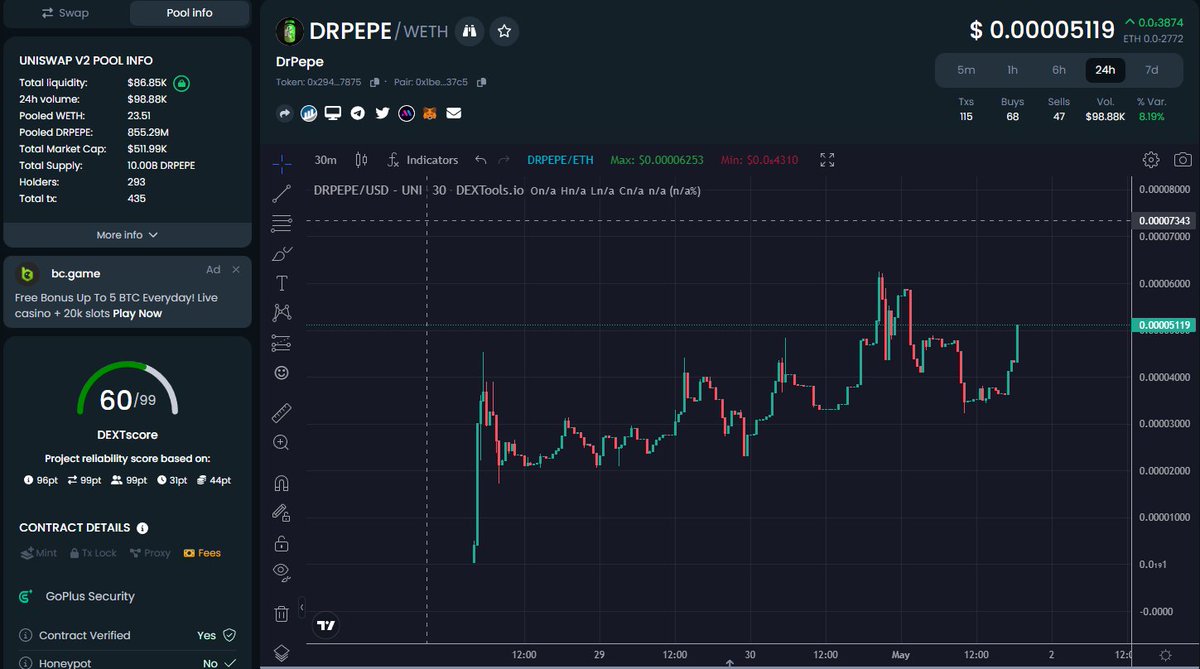Screen dimensions: 1200x669
Task: Copy the pair address 0x1be...37c5
Action: (482, 82)
